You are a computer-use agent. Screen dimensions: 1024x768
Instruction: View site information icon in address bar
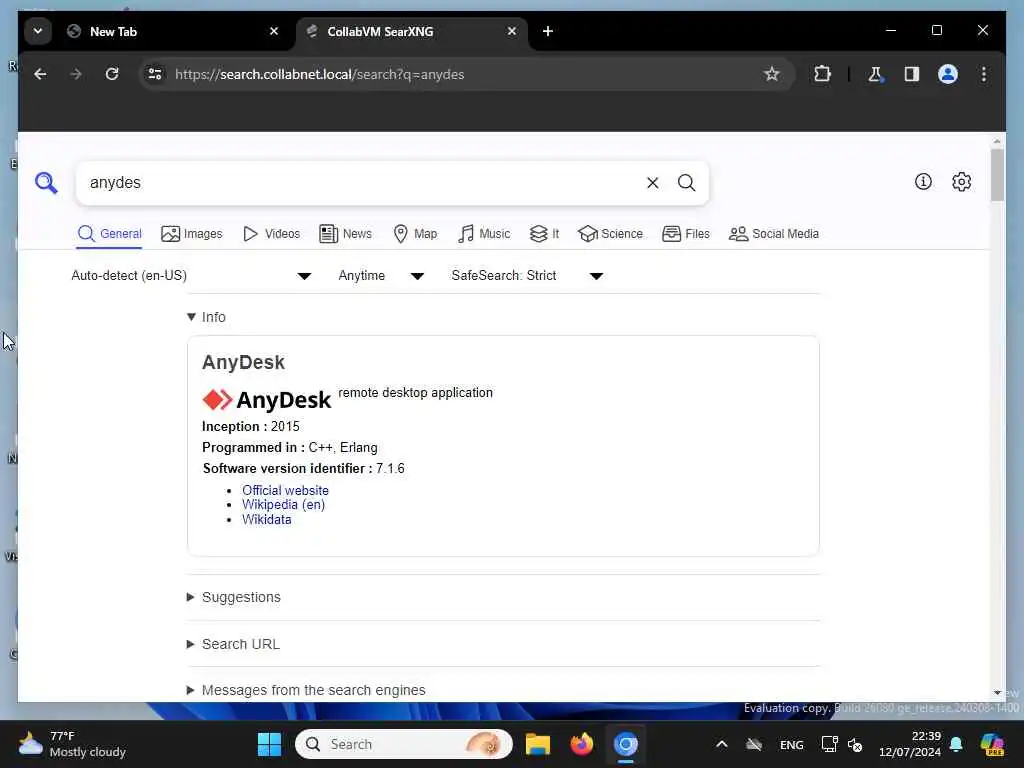tap(155, 74)
